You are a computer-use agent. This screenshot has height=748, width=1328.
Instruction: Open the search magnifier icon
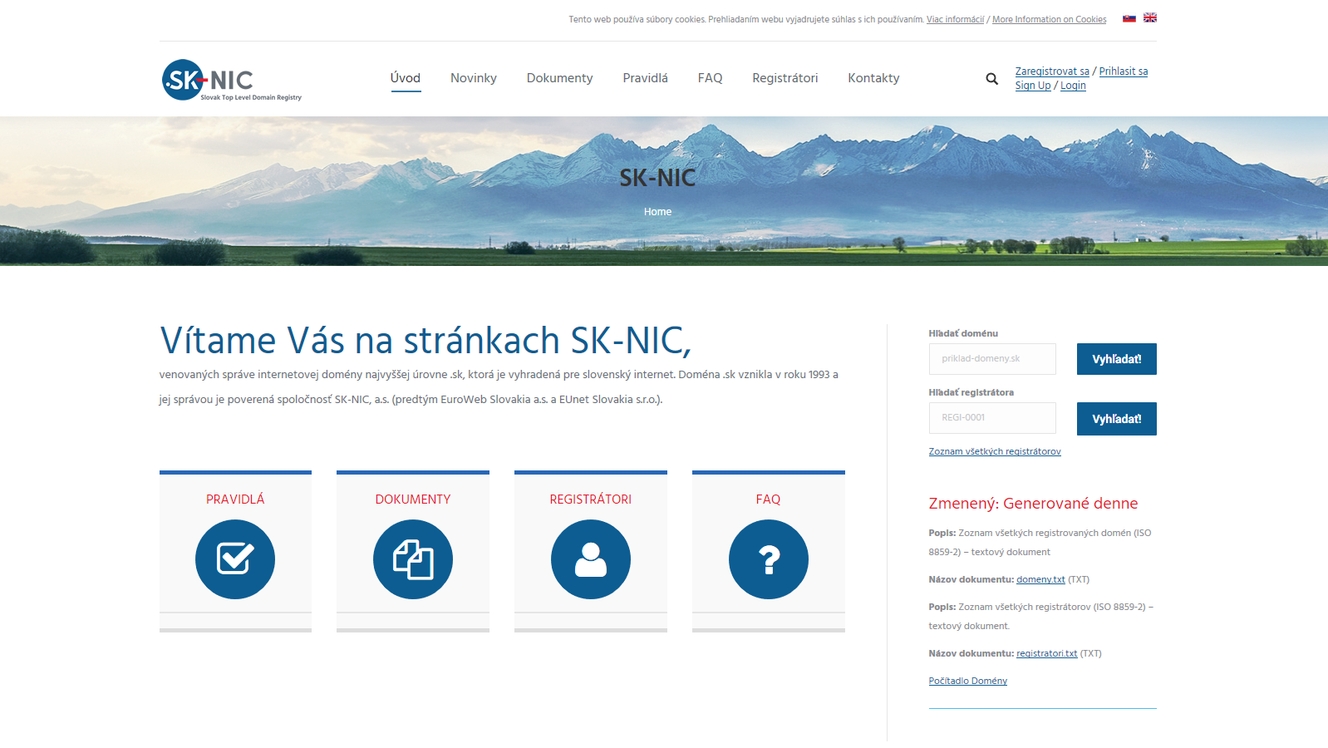coord(992,79)
